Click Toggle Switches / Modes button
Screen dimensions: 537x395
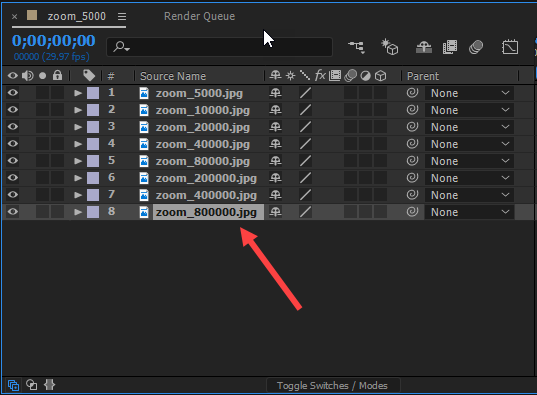(x=333, y=385)
